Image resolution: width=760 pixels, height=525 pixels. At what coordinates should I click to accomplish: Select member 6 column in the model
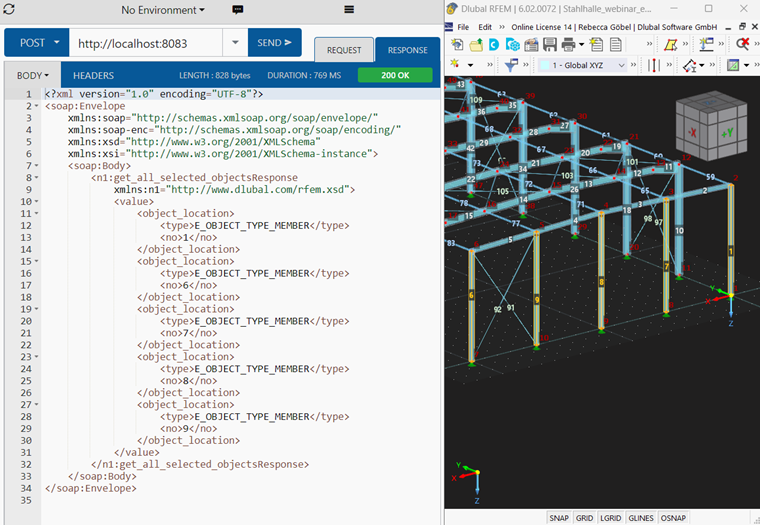point(472,305)
